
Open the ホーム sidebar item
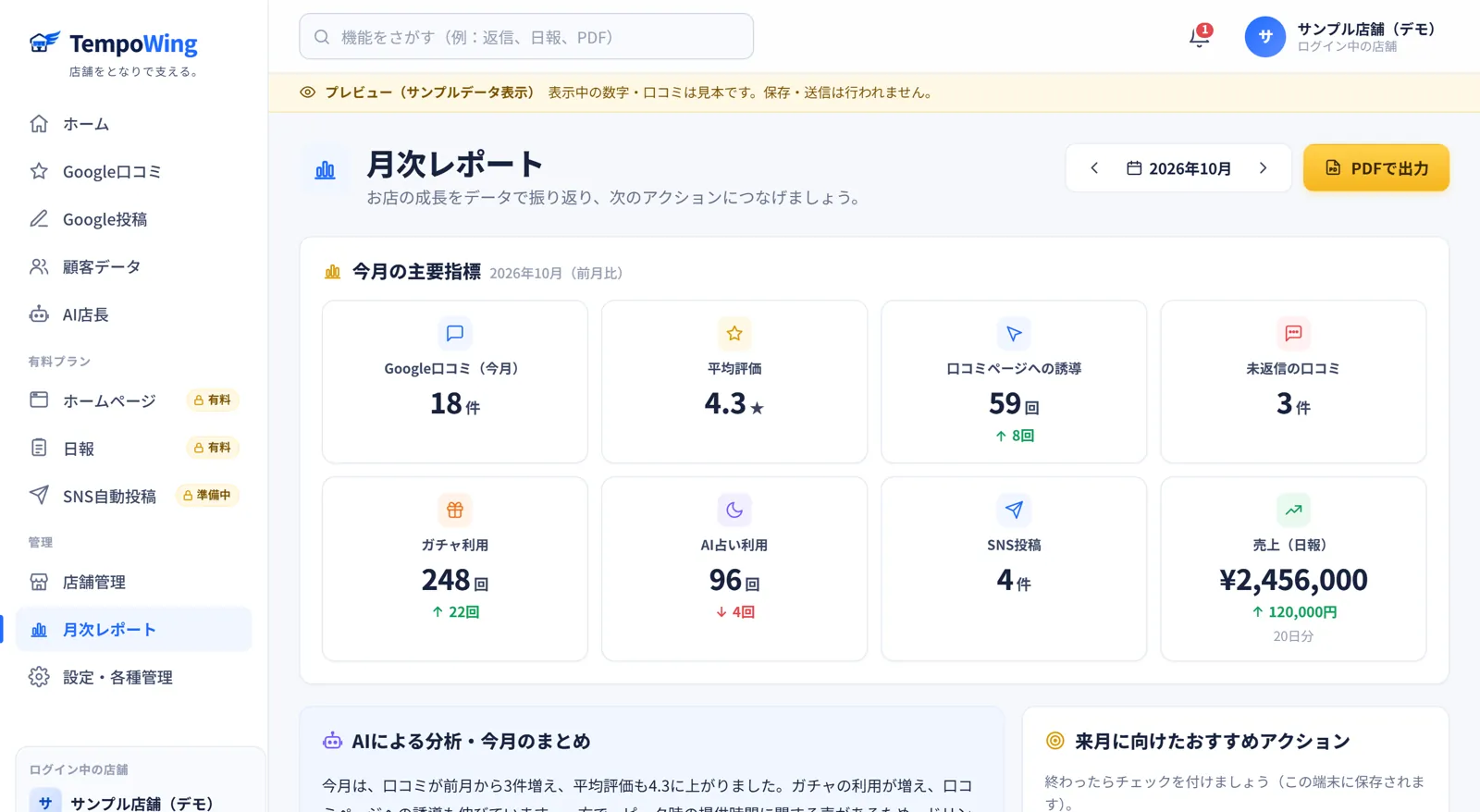(x=134, y=124)
